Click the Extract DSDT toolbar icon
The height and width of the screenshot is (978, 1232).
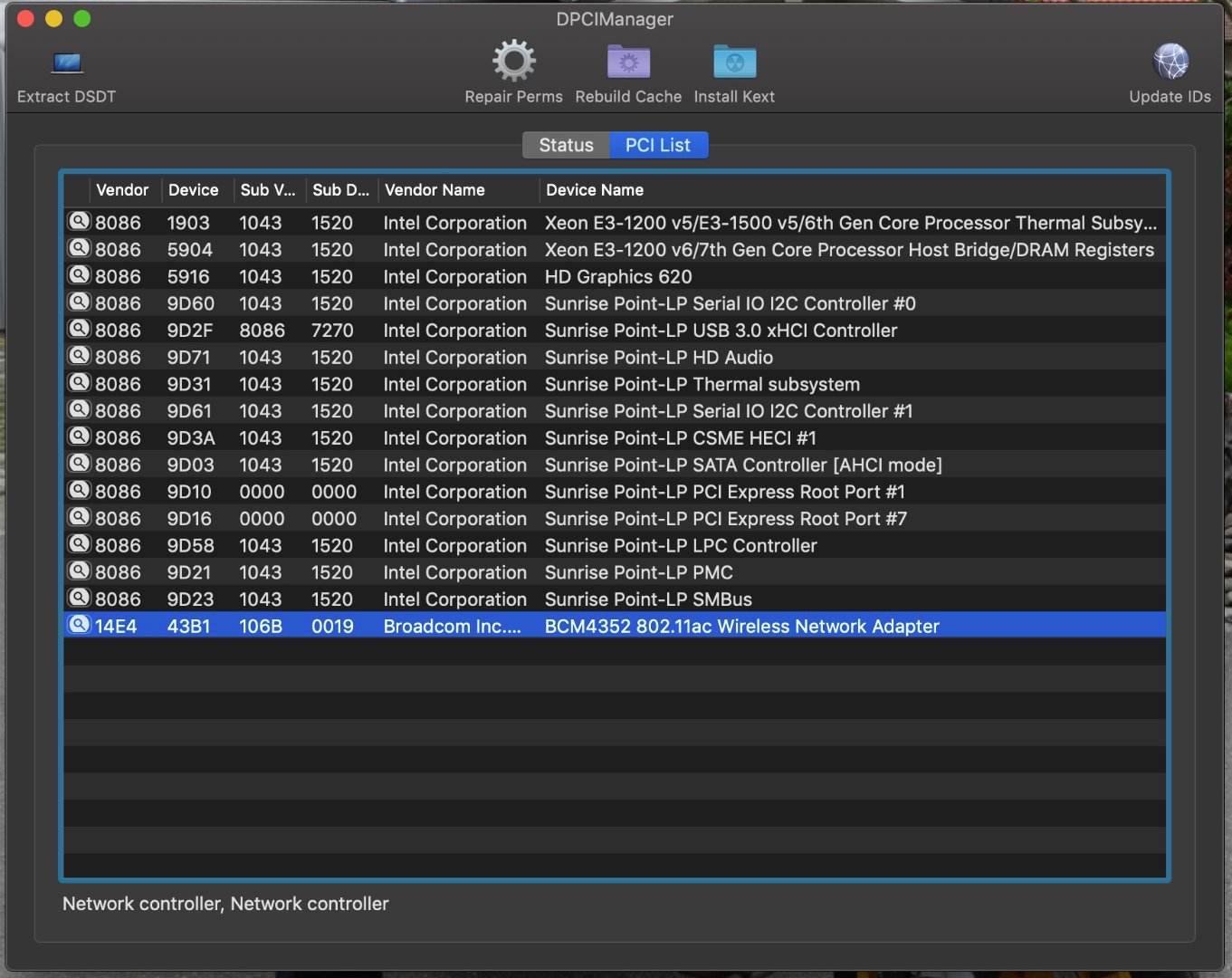coord(67,63)
